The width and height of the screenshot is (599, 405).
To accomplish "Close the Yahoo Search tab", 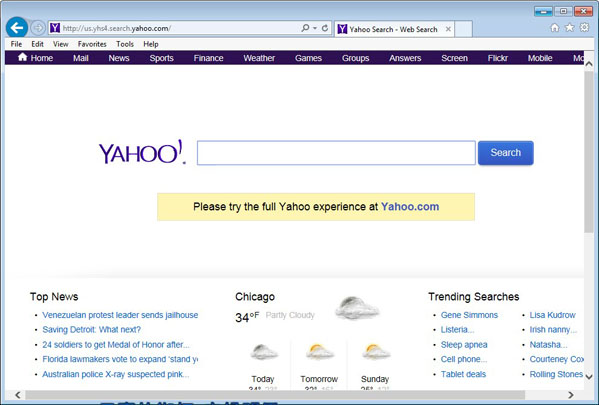I will [x=448, y=29].
